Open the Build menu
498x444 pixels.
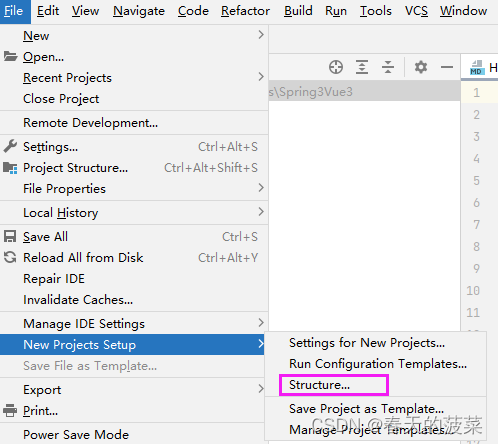[x=298, y=11]
